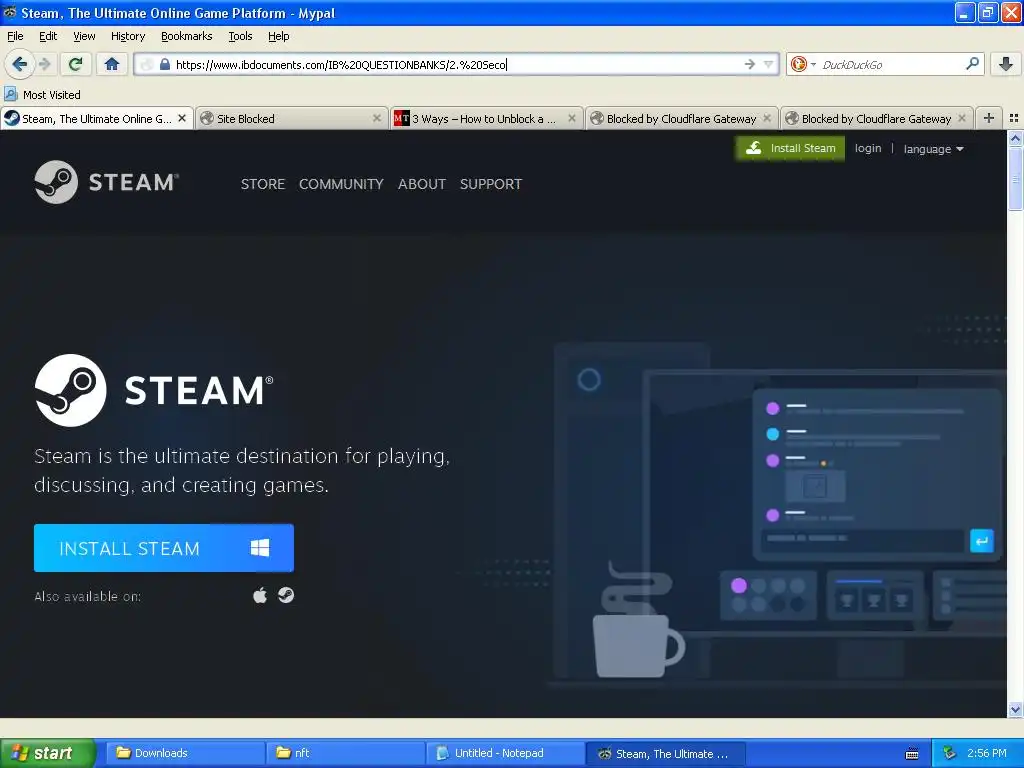Viewport: 1024px width, 768px height.
Task: Click the large Steam logo in hero
Action: point(154,391)
